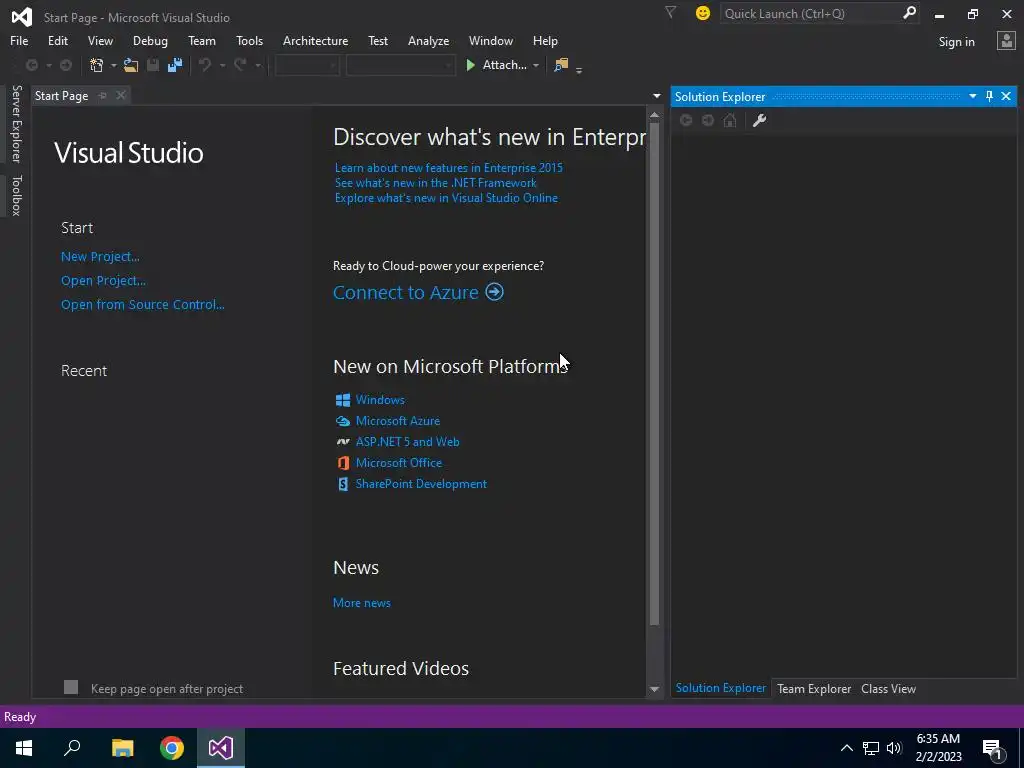Click the Solution Explorer Properties wrench icon

[759, 120]
